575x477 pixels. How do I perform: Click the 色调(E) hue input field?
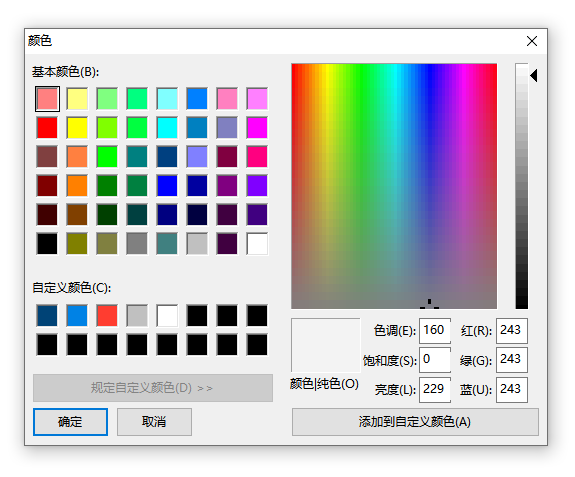point(435,331)
